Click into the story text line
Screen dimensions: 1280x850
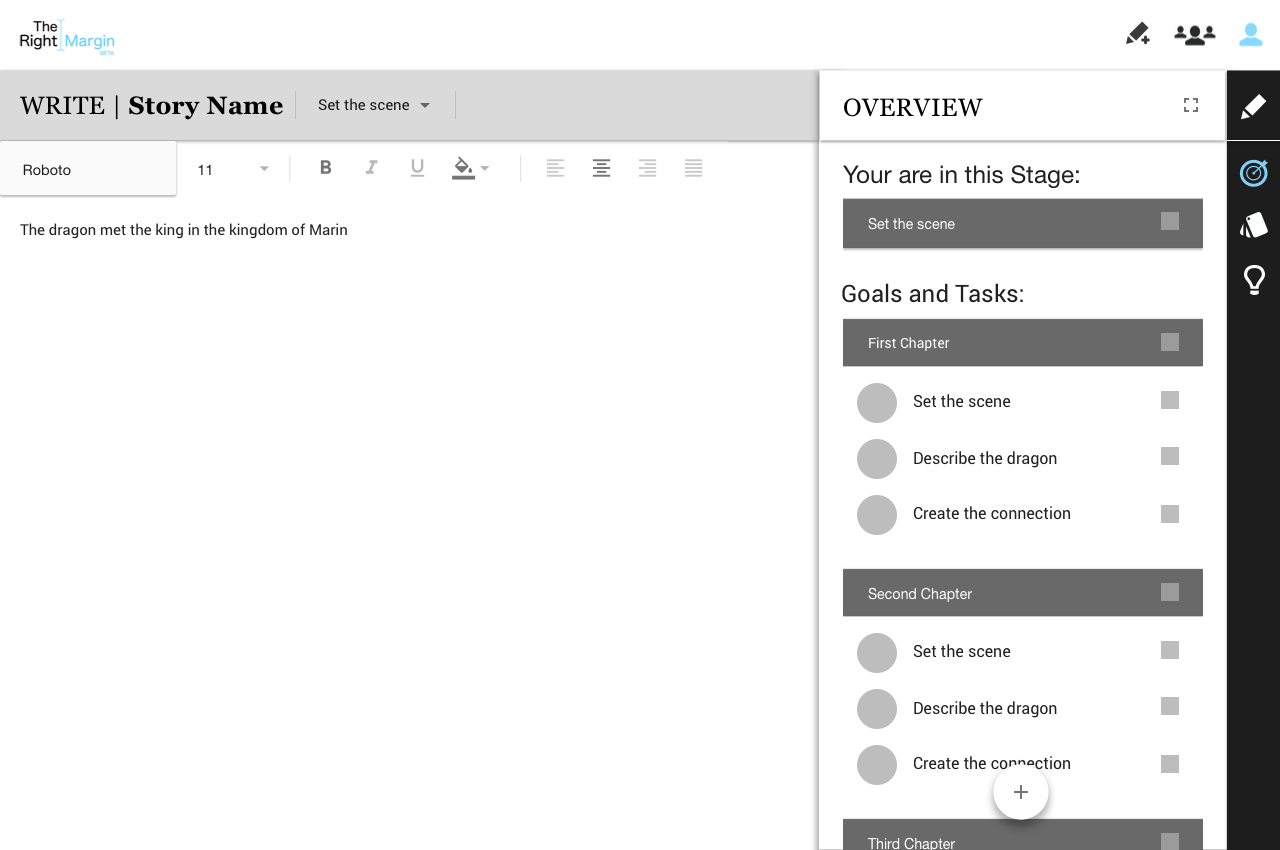(x=184, y=230)
